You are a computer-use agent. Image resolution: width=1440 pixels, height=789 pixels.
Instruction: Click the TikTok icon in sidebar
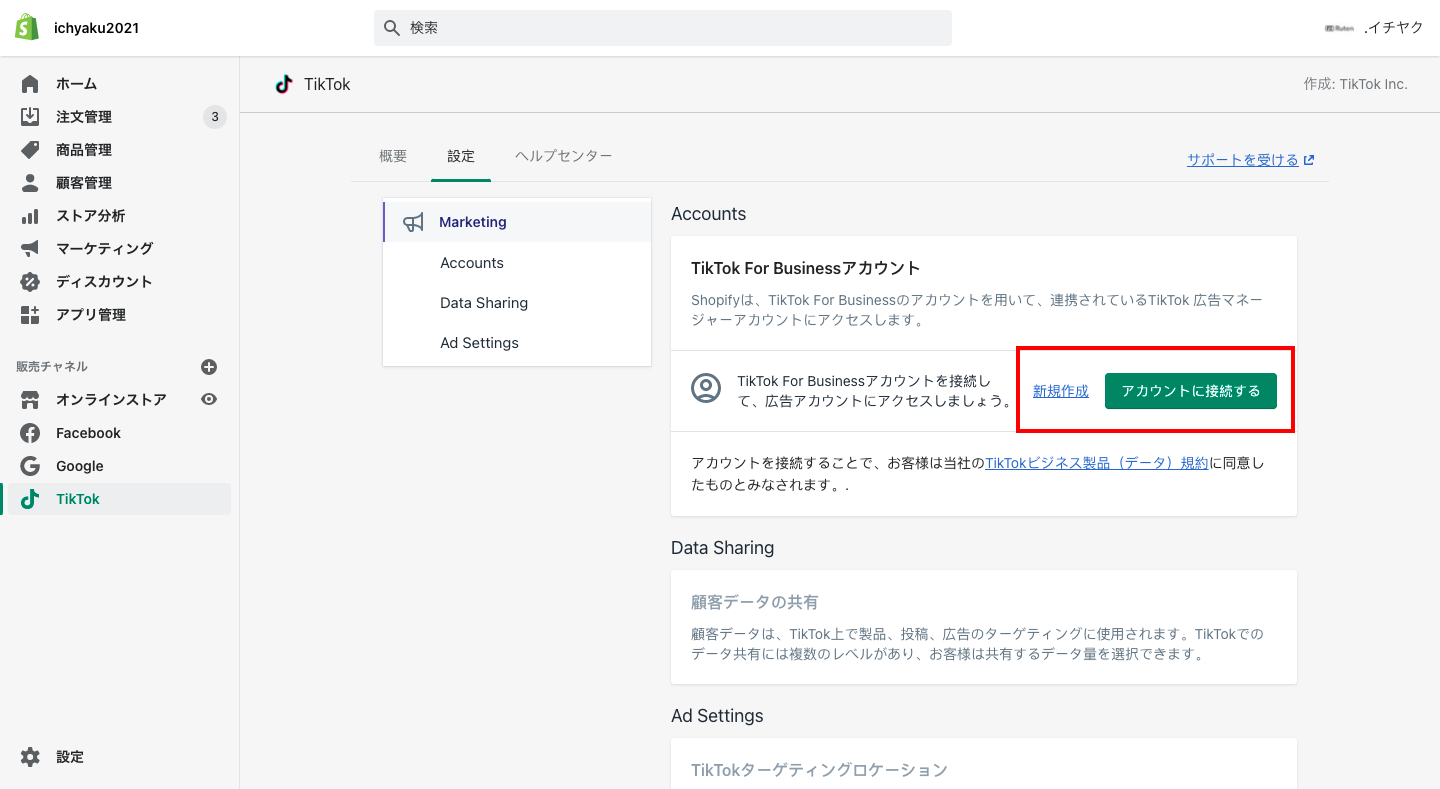click(x=30, y=499)
